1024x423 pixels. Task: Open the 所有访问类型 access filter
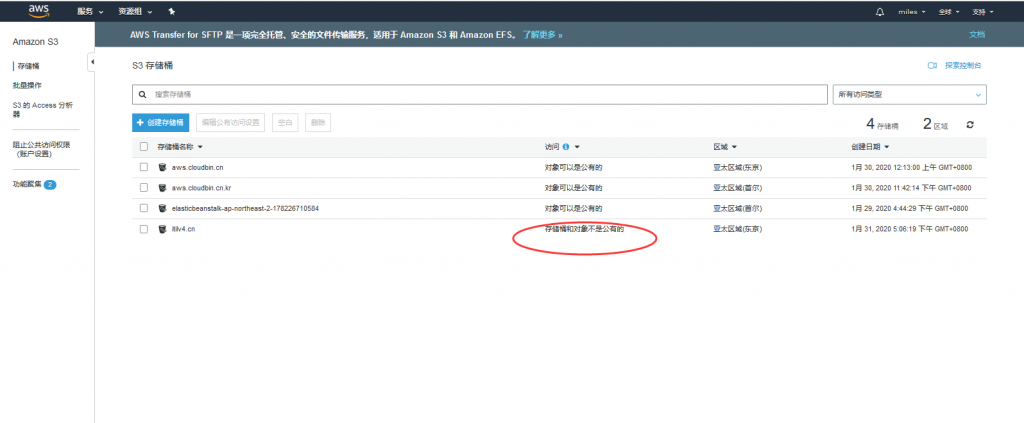click(910, 95)
